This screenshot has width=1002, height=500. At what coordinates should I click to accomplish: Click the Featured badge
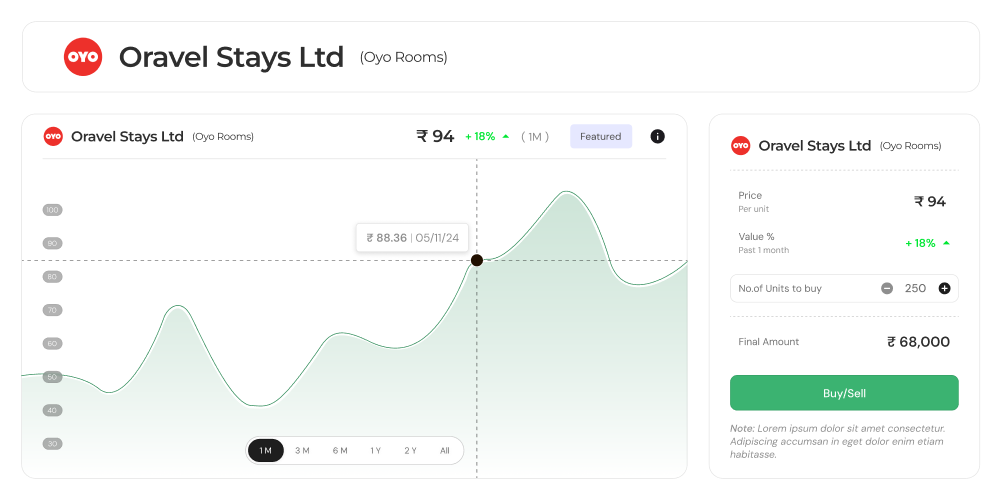(601, 136)
